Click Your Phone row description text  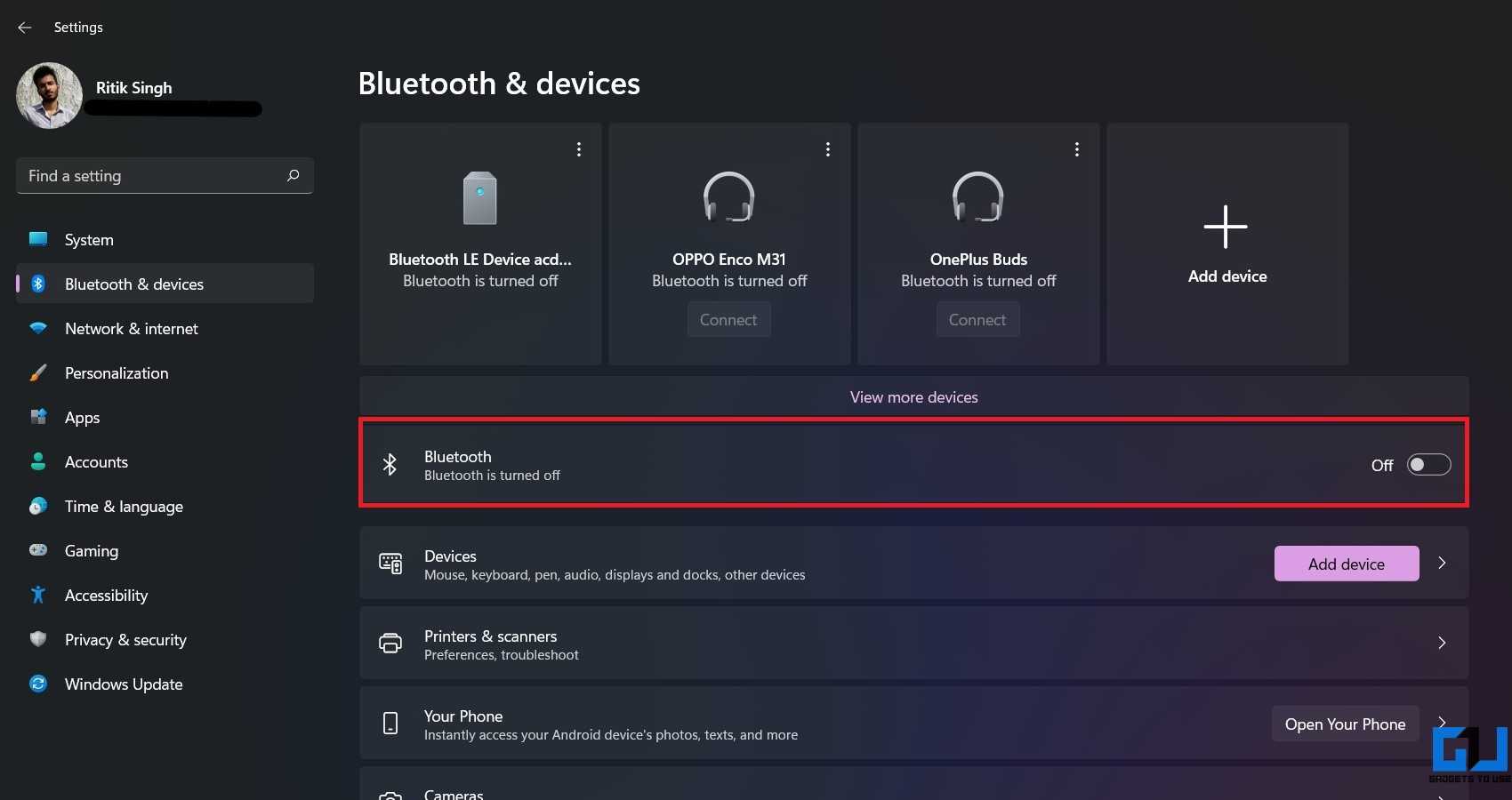click(x=611, y=735)
